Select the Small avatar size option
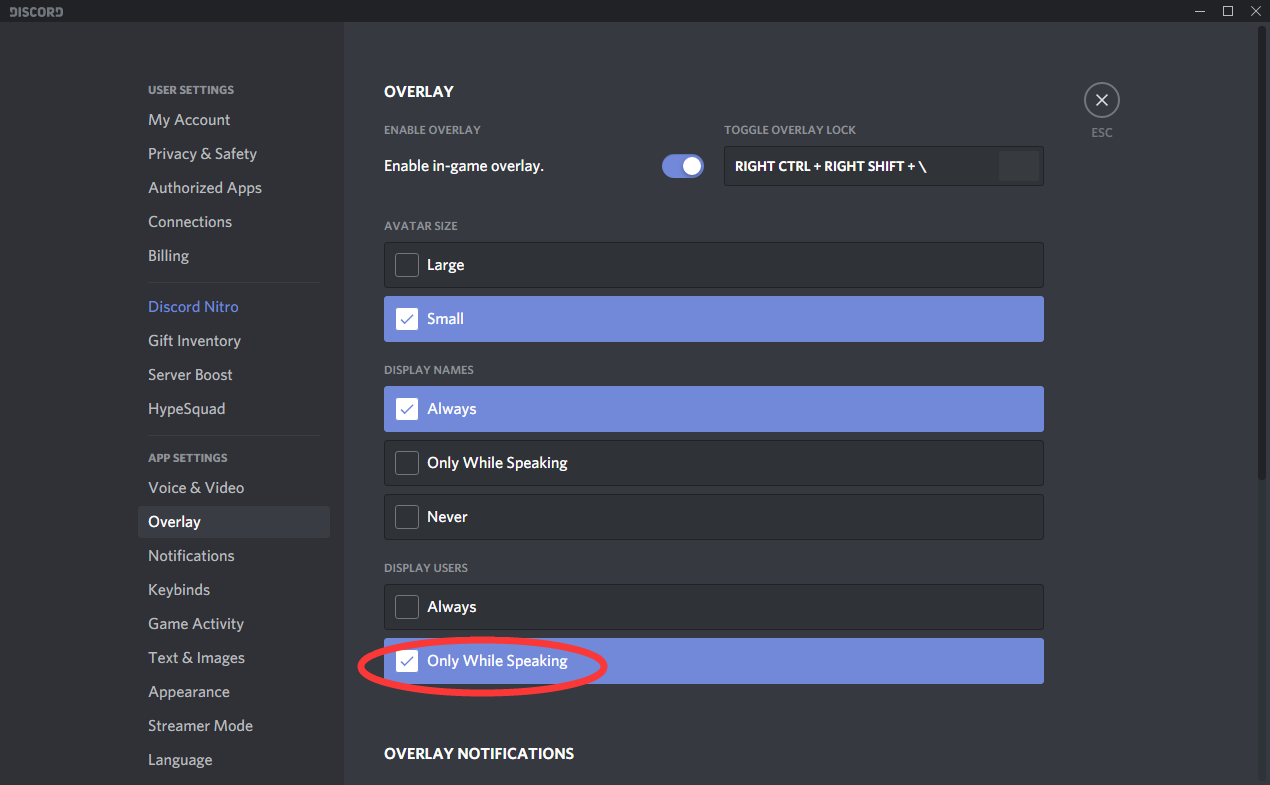Viewport: 1270px width, 785px height. 714,319
